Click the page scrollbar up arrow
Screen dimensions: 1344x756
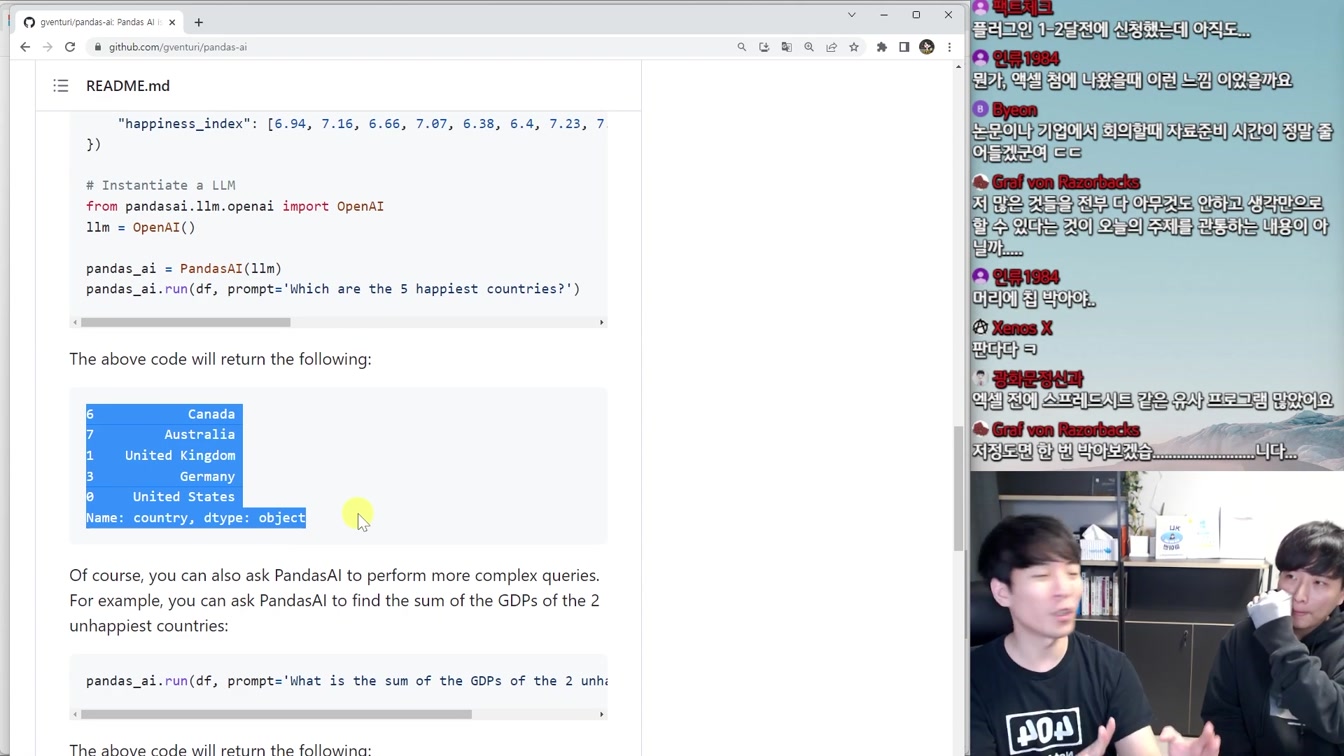(958, 66)
